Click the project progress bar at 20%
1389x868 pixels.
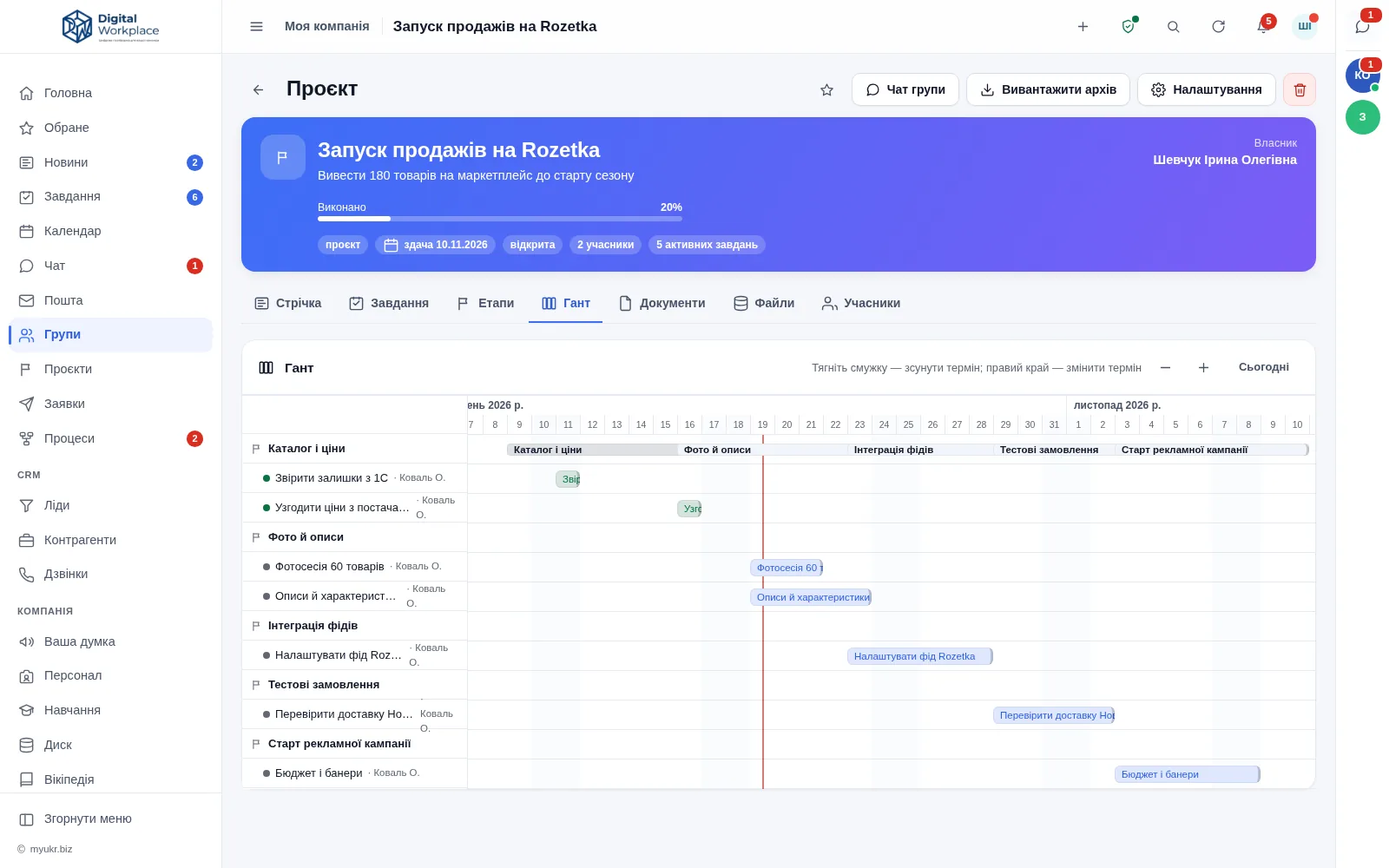[500, 219]
